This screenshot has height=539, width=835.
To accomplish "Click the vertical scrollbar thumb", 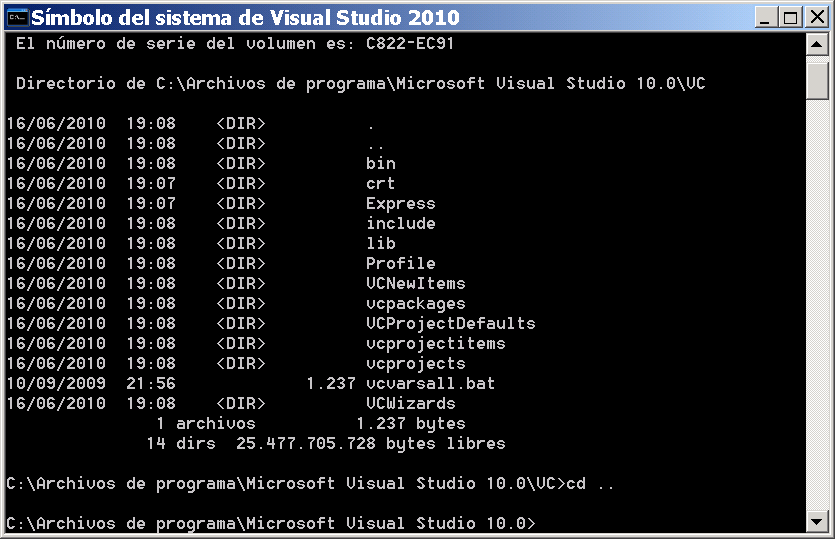I will [x=817, y=77].
